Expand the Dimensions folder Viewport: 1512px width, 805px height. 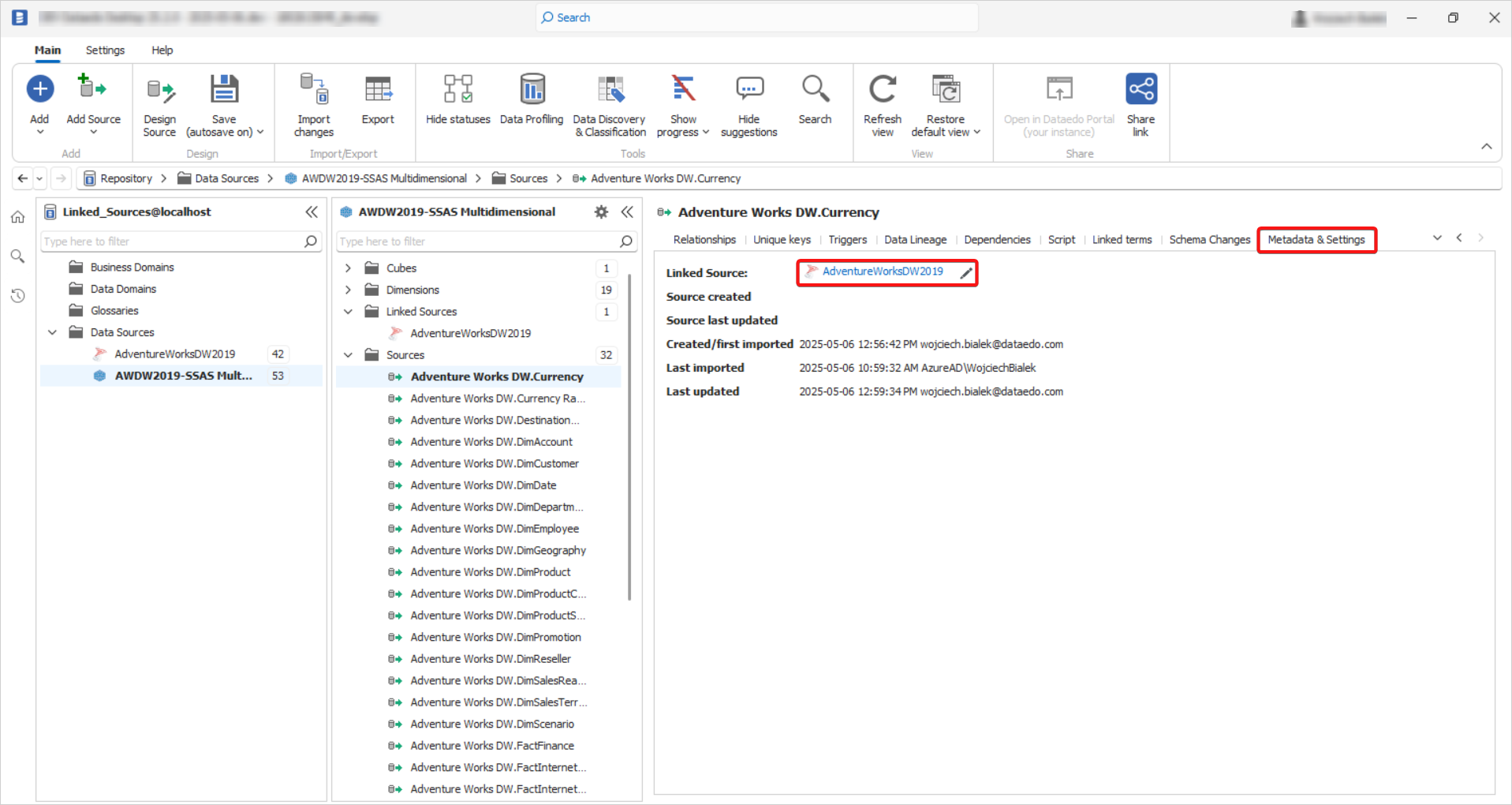click(x=348, y=290)
